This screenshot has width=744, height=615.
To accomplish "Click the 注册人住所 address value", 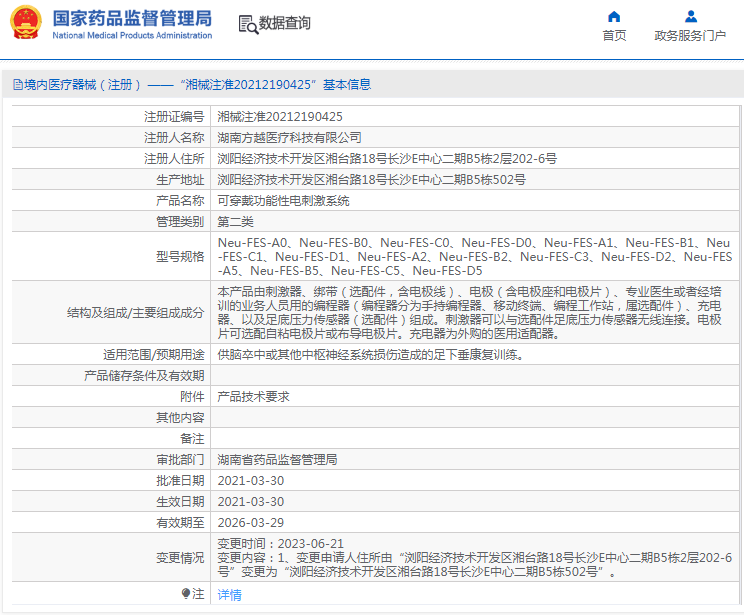I will [387, 158].
